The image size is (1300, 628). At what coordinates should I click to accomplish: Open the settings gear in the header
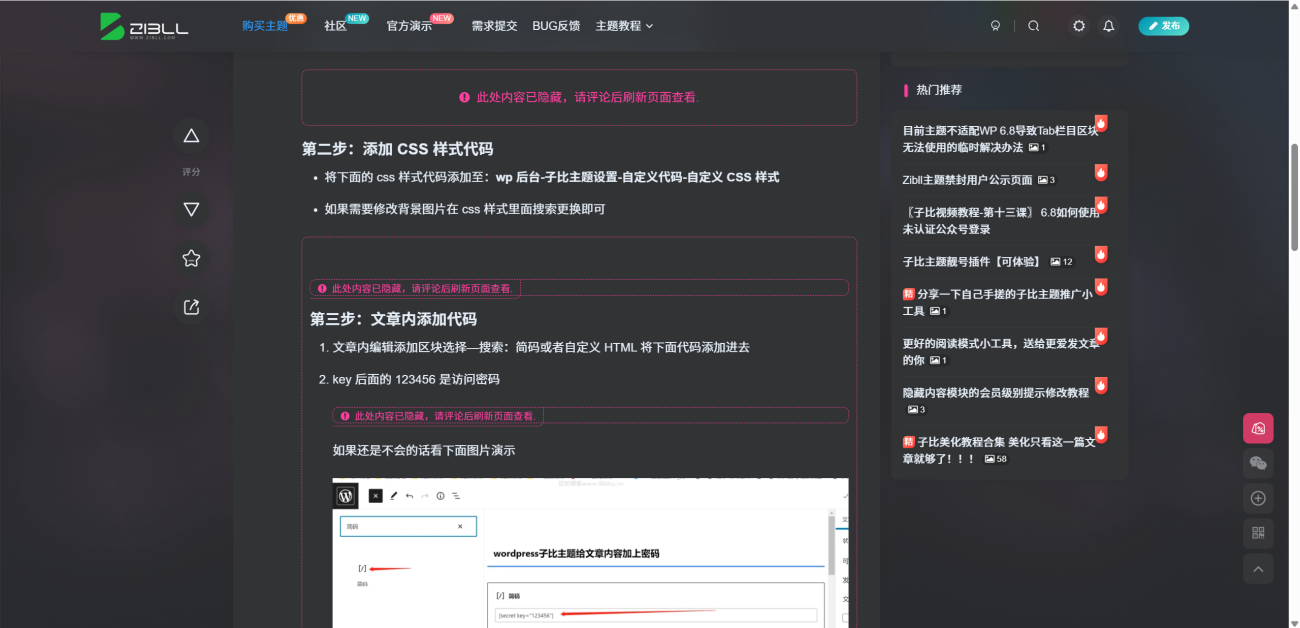pos(1078,25)
